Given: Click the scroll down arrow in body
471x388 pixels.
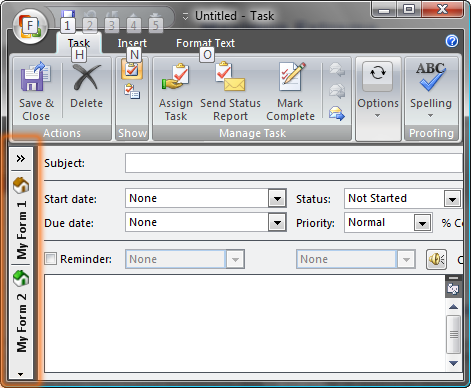Looking at the screenshot, I should [453, 363].
